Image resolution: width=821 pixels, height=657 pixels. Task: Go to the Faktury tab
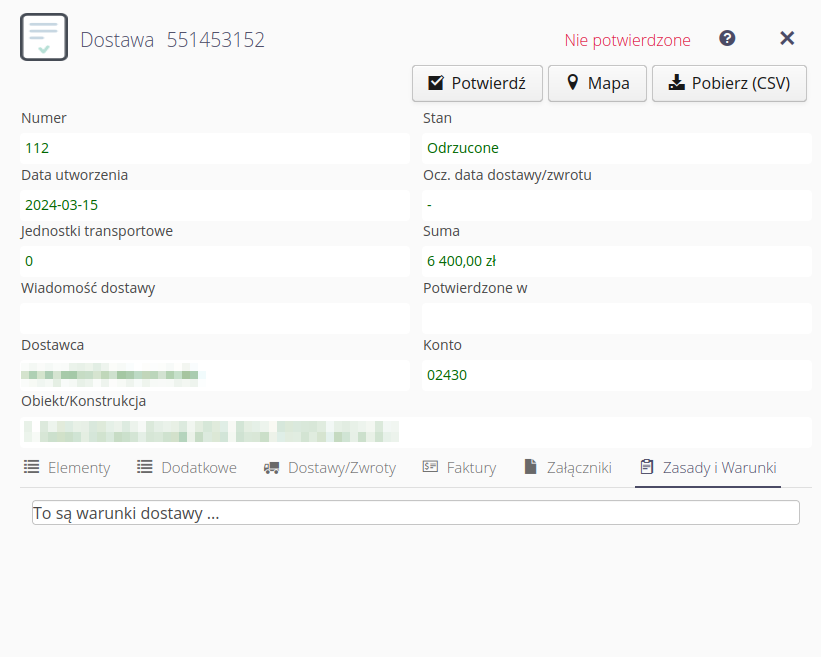pyautogui.click(x=459, y=467)
